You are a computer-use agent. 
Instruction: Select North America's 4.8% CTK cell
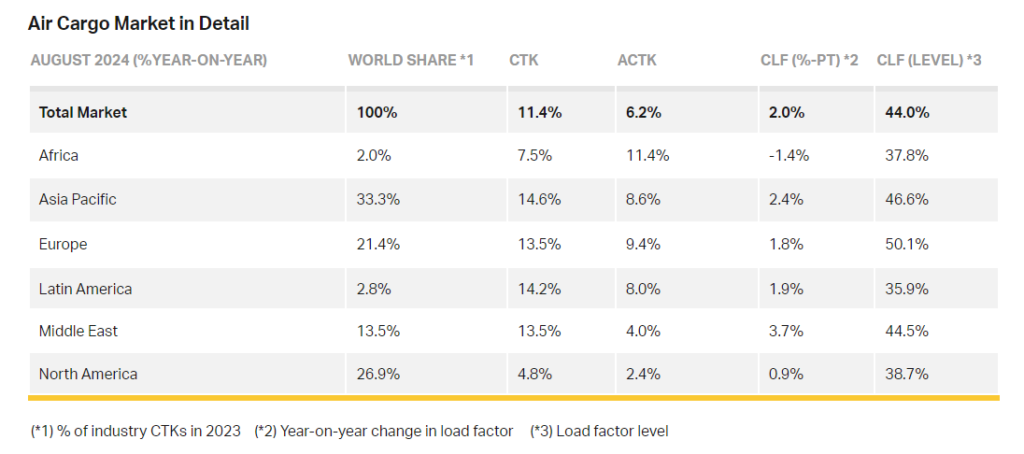pos(532,374)
